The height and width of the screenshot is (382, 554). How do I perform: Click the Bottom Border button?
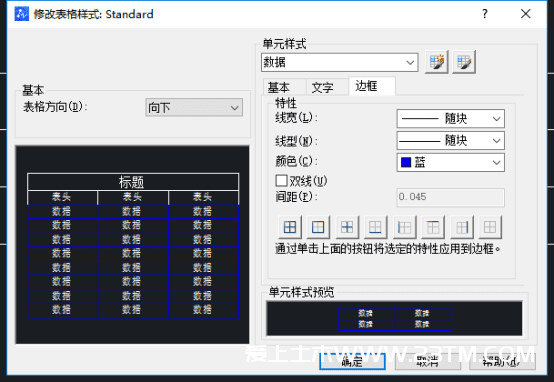[x=375, y=227]
